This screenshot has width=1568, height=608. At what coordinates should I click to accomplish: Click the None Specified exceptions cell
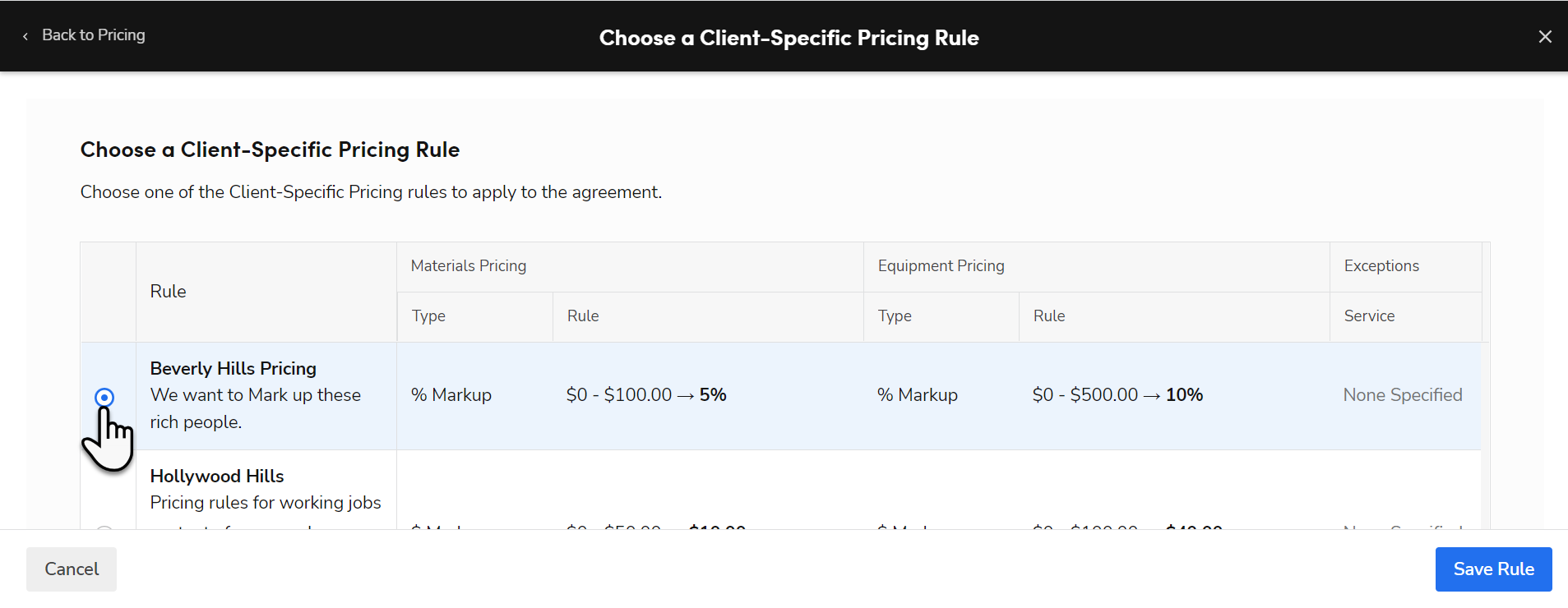[1403, 395]
